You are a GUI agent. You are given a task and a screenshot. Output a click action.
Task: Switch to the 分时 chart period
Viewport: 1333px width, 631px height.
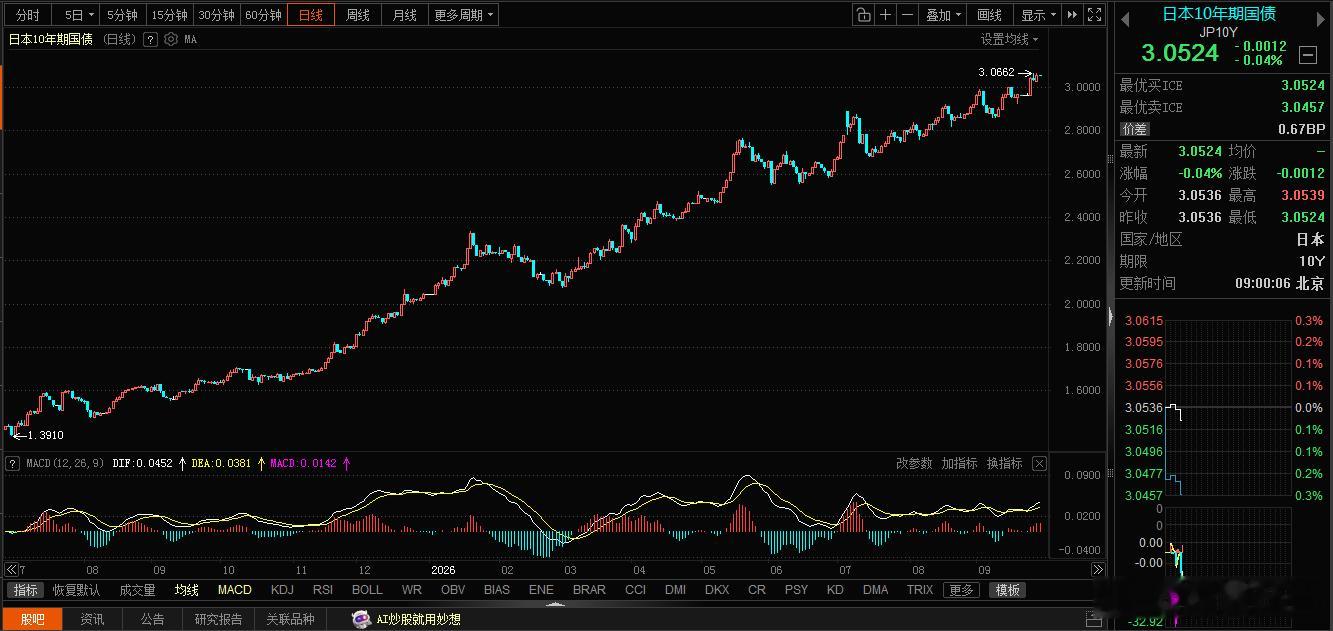click(x=28, y=15)
